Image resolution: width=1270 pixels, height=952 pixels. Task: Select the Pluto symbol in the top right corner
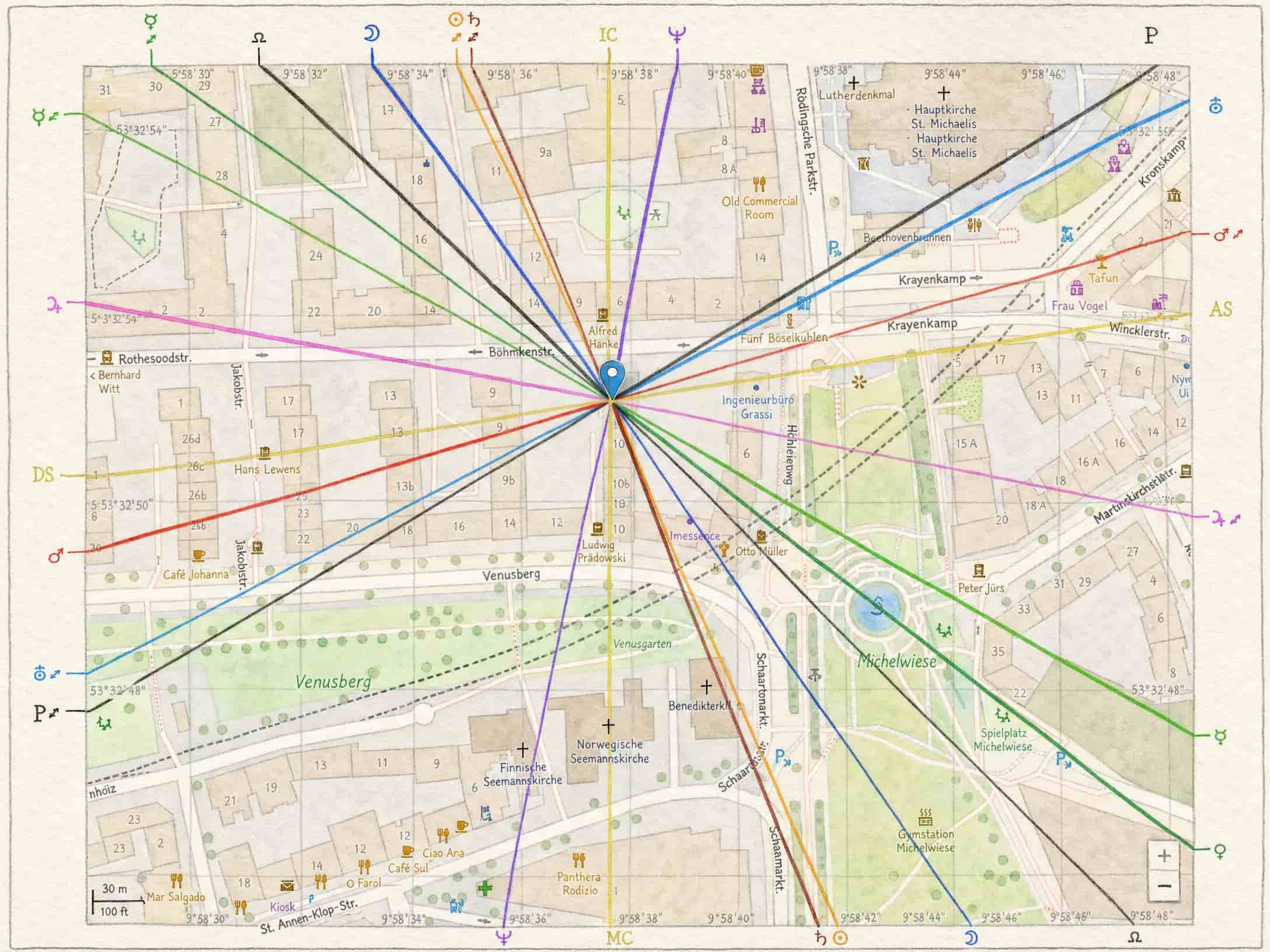1150,36
